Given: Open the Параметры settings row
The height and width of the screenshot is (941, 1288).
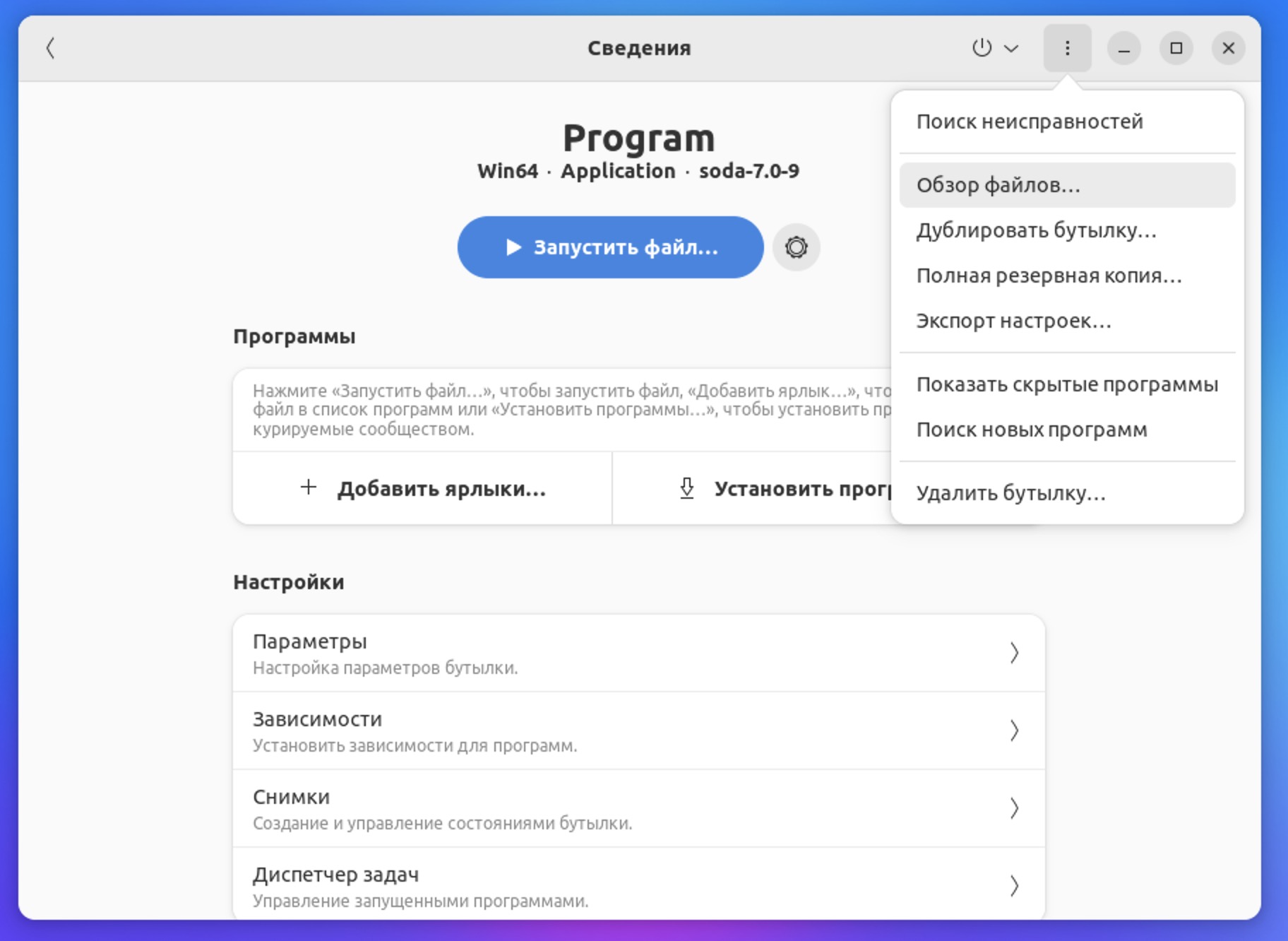Looking at the screenshot, I should click(x=638, y=653).
